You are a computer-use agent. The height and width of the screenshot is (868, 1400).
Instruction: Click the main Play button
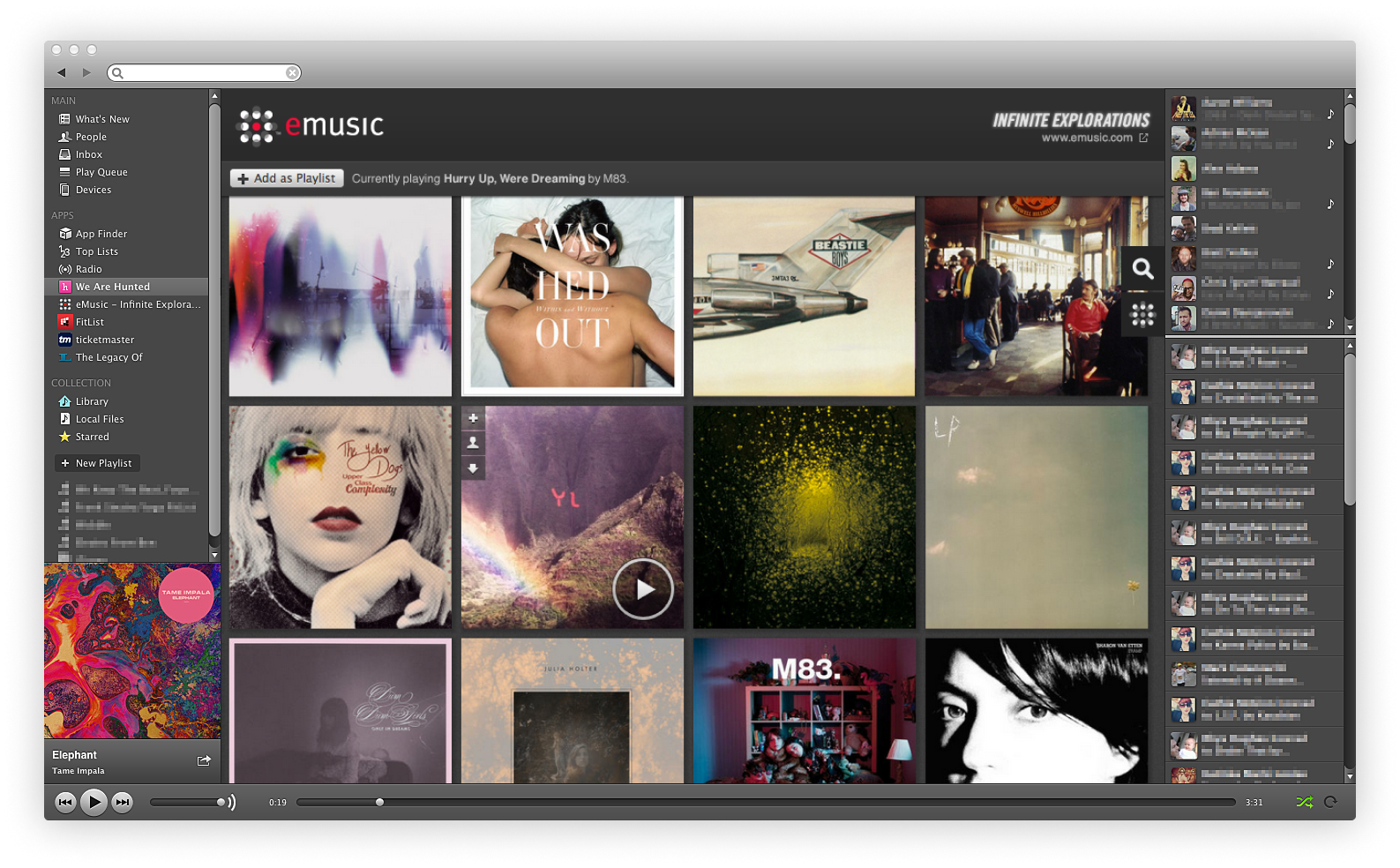(x=94, y=802)
